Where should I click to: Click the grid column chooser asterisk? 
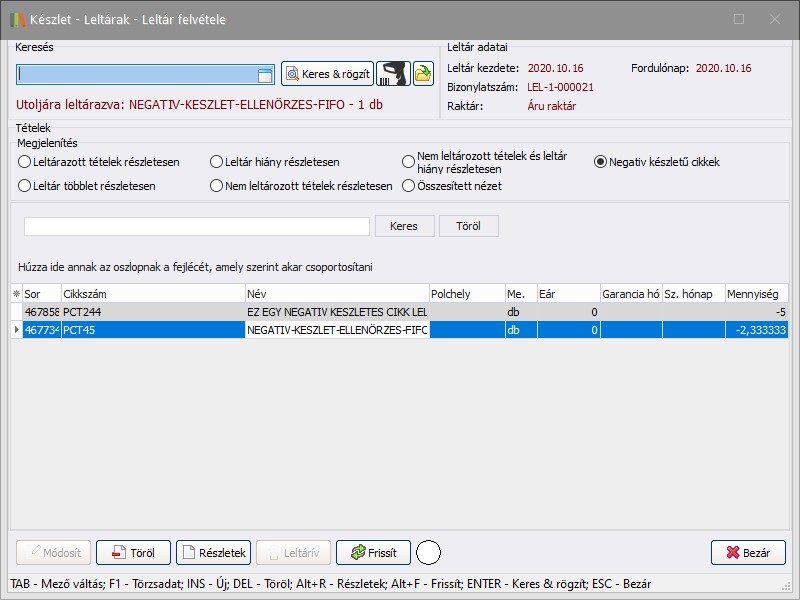pos(15,294)
